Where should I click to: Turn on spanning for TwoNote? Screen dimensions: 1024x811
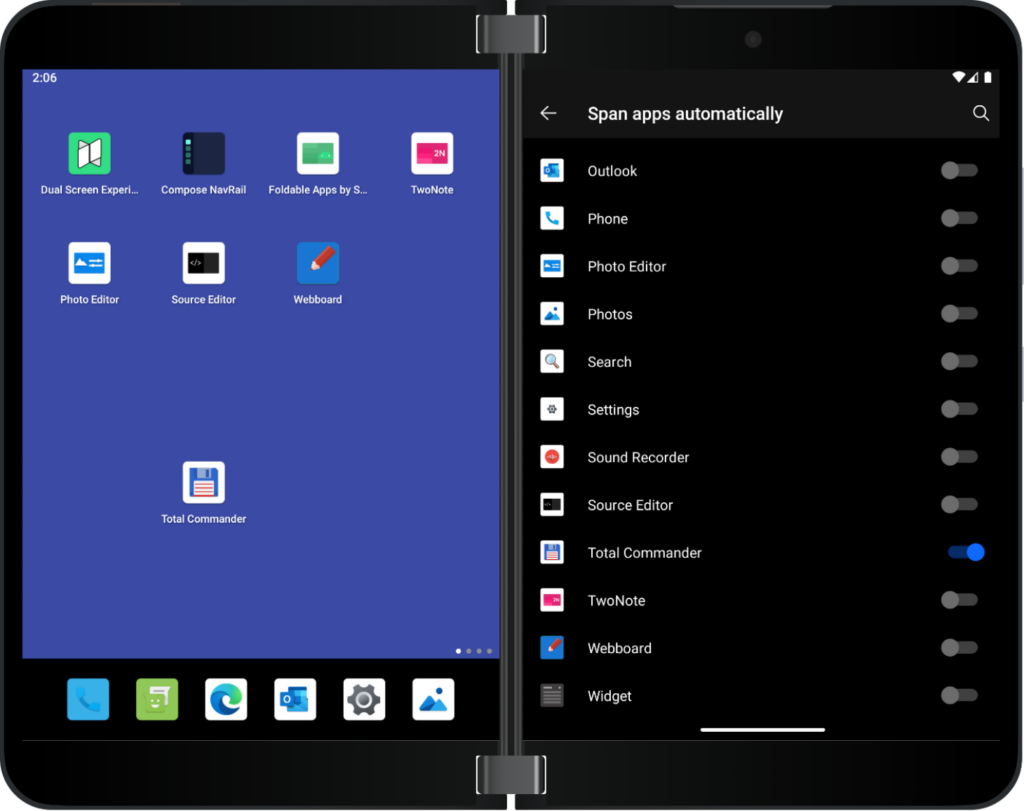point(958,600)
